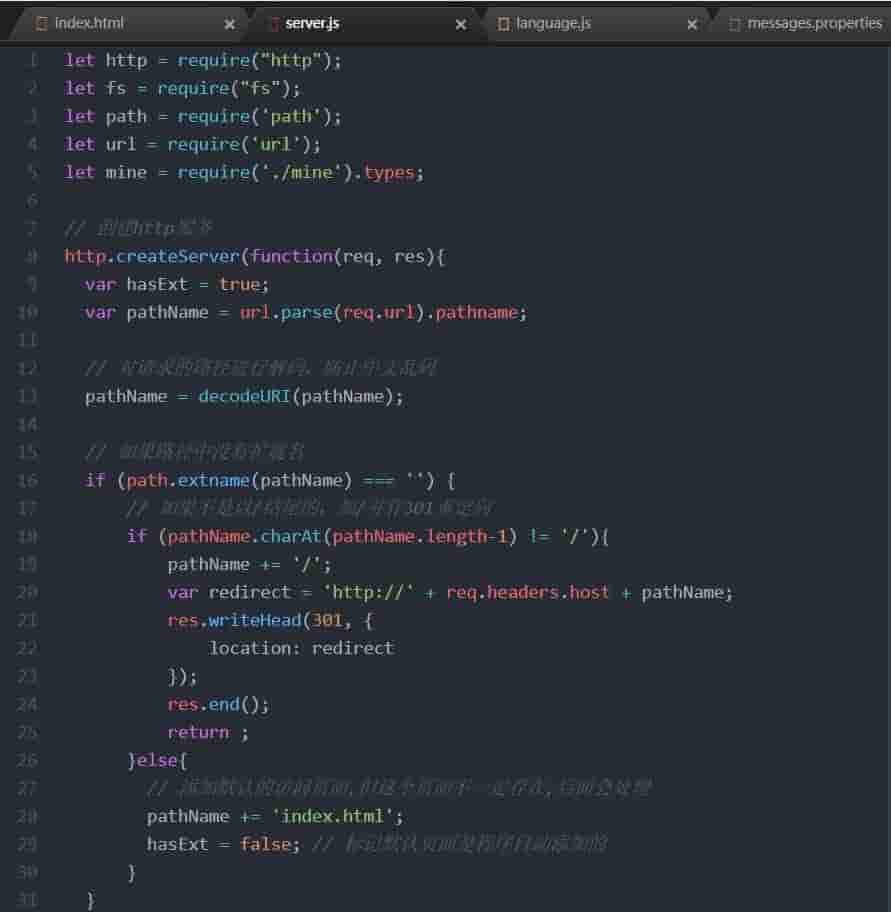The width and height of the screenshot is (891, 912).
Task: Click 'hasExt = false' assignment
Action: click(x=223, y=845)
